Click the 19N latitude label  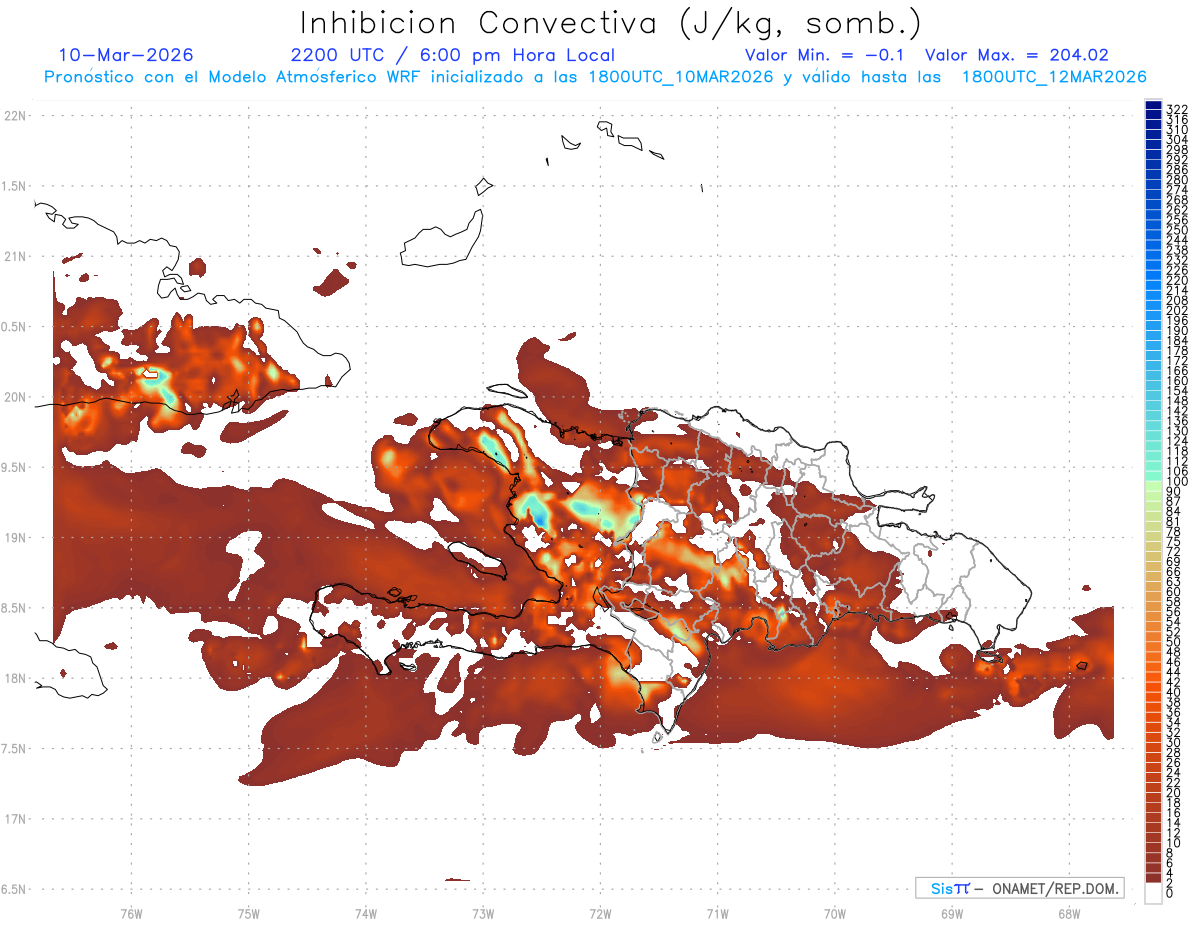tap(14, 538)
